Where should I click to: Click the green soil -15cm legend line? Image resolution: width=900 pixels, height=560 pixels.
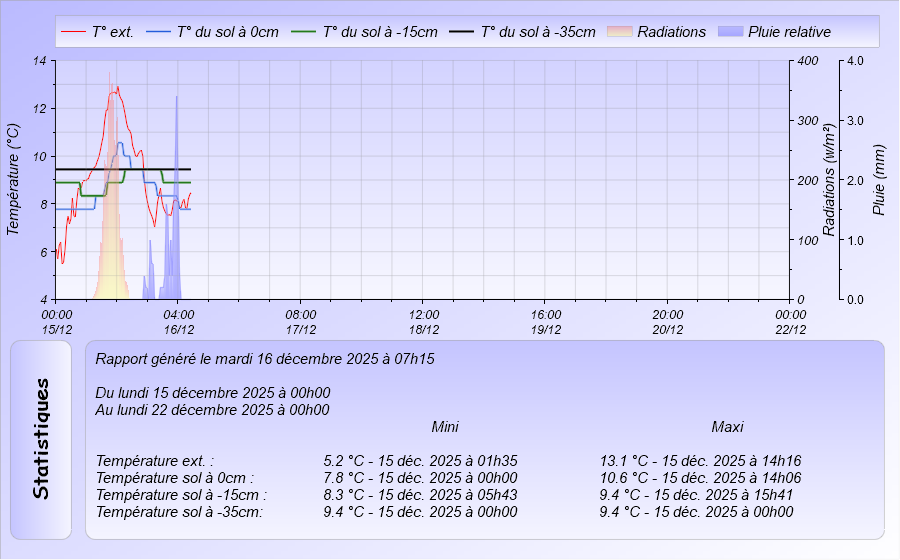click(304, 32)
